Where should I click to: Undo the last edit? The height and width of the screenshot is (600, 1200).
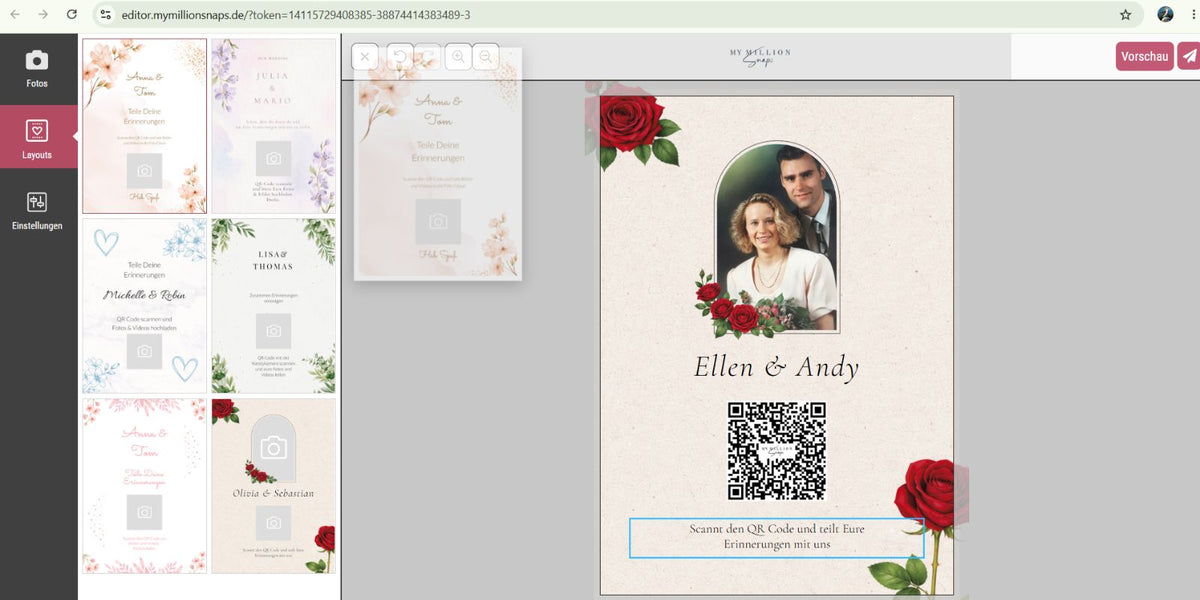(400, 57)
